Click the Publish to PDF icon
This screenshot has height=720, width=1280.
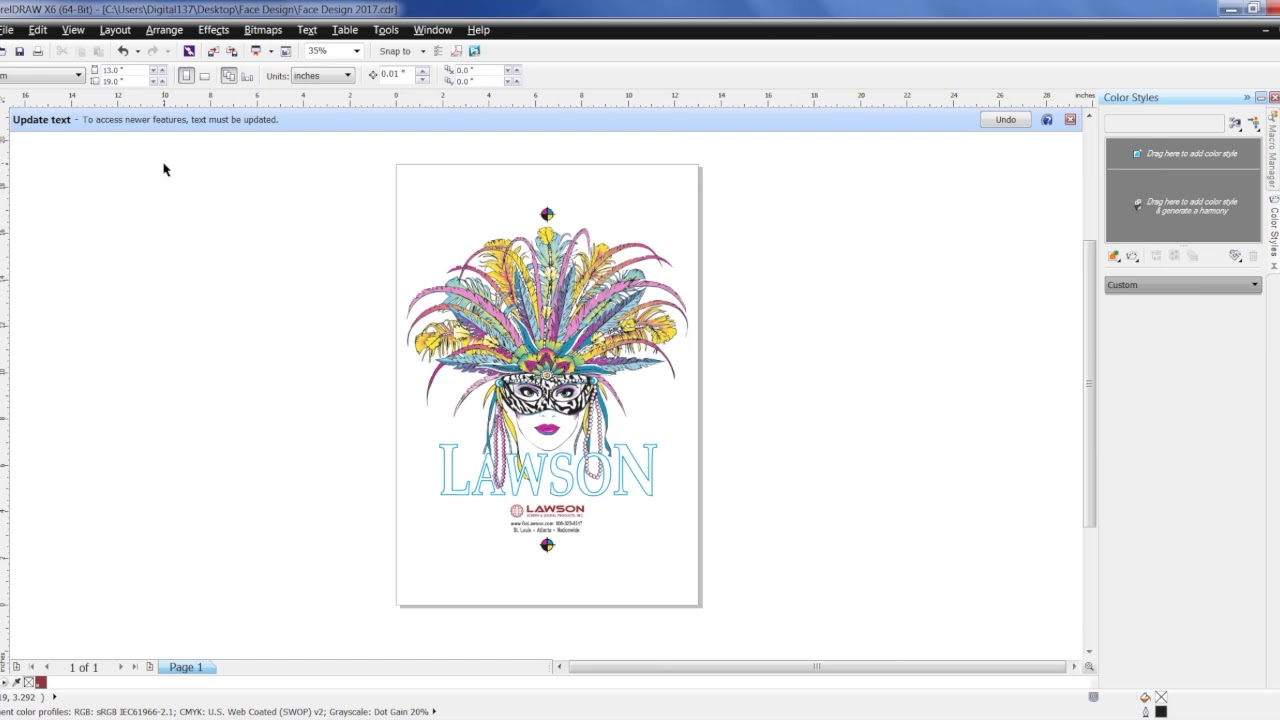click(x=456, y=51)
